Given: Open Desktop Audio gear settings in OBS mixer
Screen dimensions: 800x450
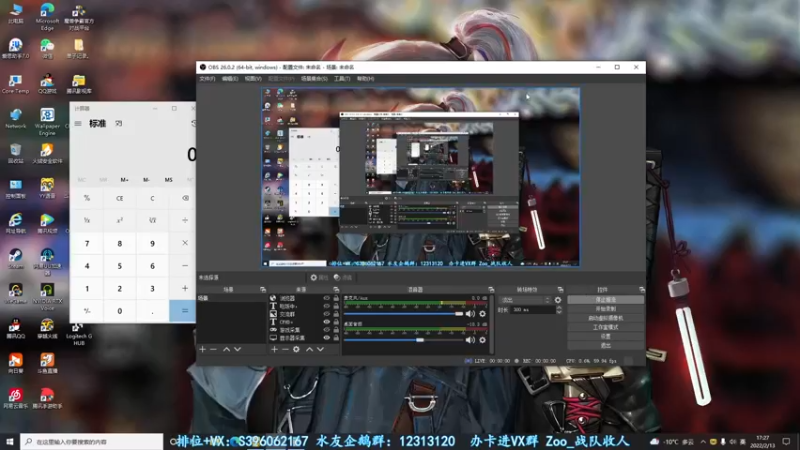Looking at the screenshot, I should point(482,340).
